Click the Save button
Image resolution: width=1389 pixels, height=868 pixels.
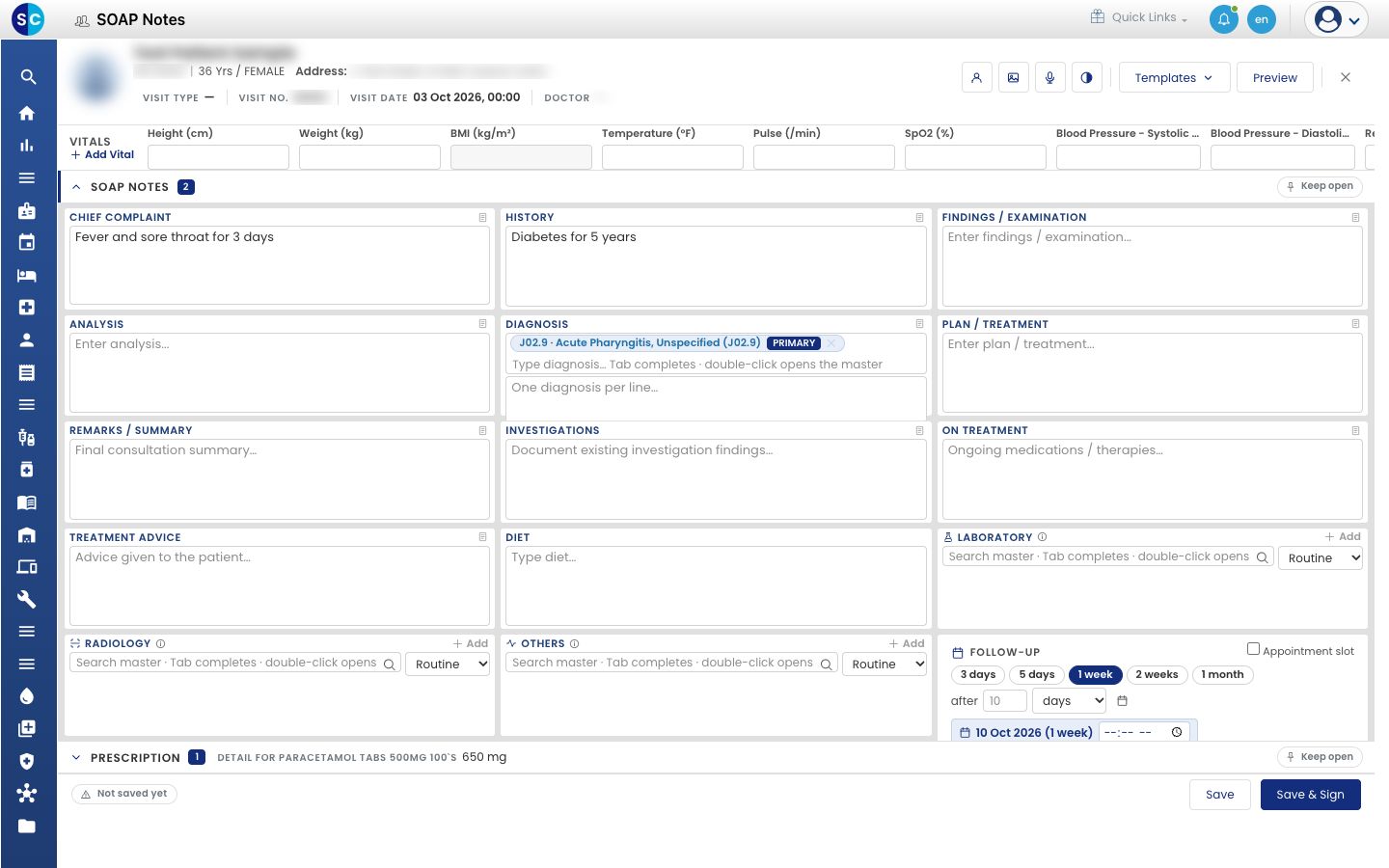(x=1219, y=795)
